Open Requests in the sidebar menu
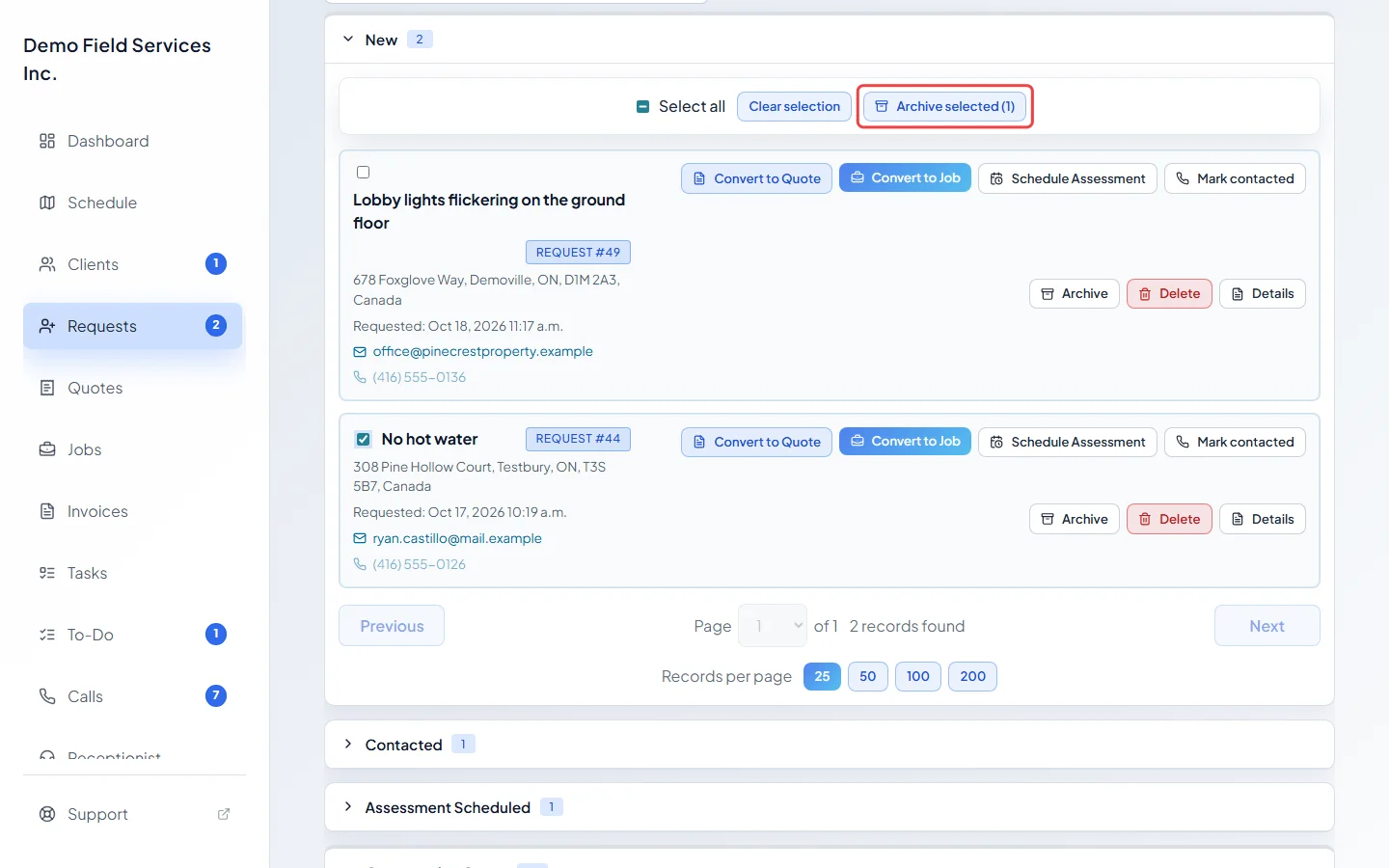Viewport: 1389px width, 868px height. 133,326
